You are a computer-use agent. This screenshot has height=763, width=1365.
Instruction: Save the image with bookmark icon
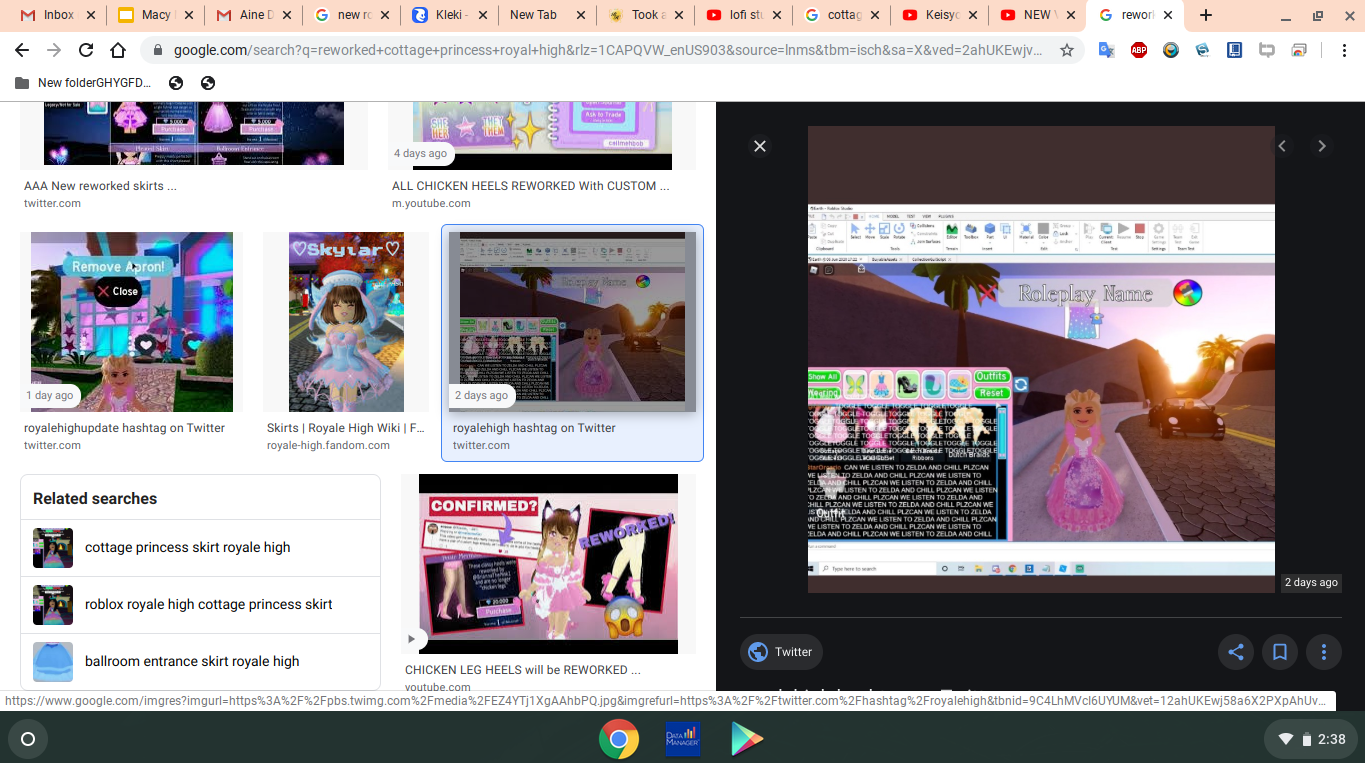coord(1279,652)
